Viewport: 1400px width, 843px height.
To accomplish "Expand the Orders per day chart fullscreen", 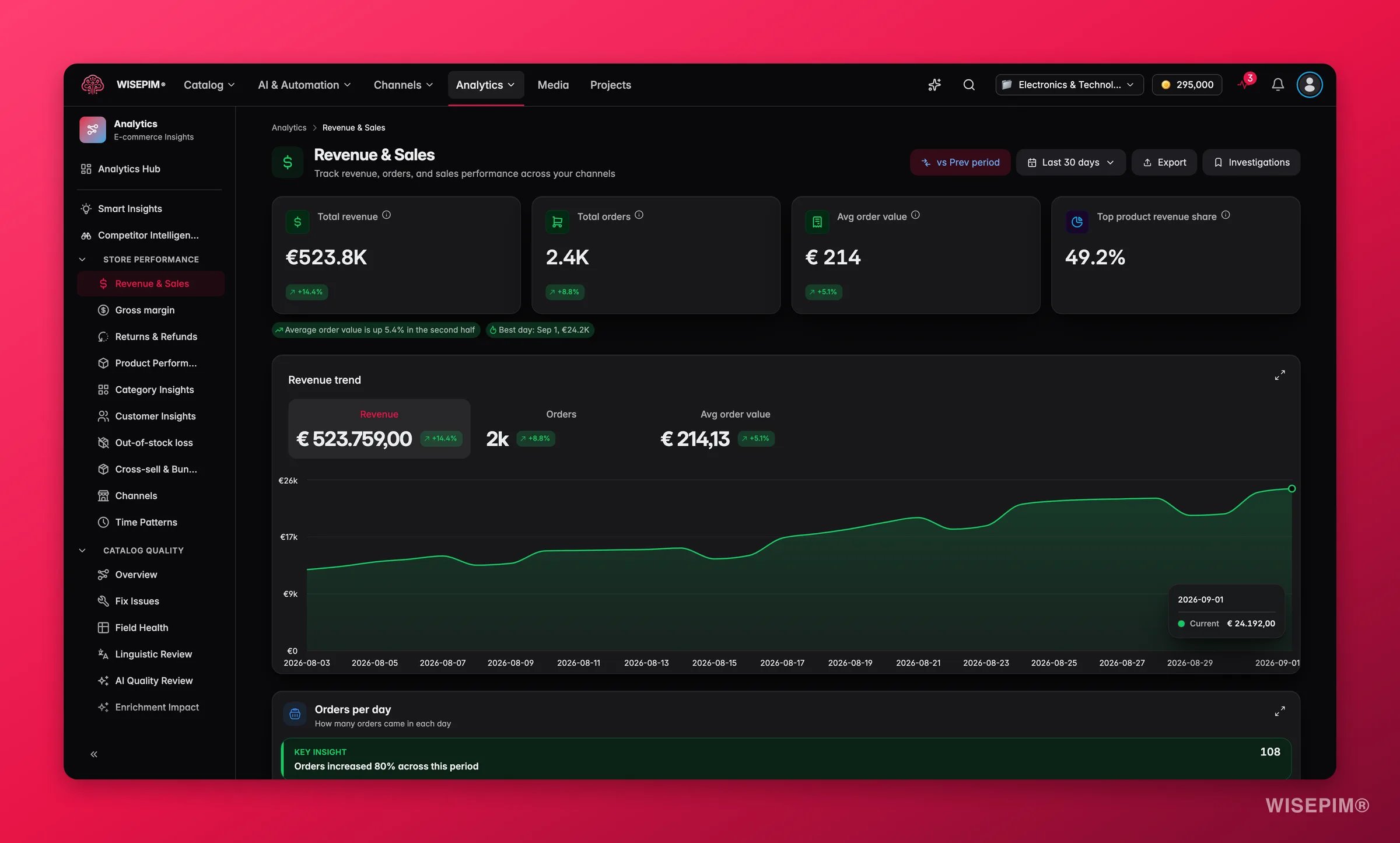I will [x=1280, y=711].
